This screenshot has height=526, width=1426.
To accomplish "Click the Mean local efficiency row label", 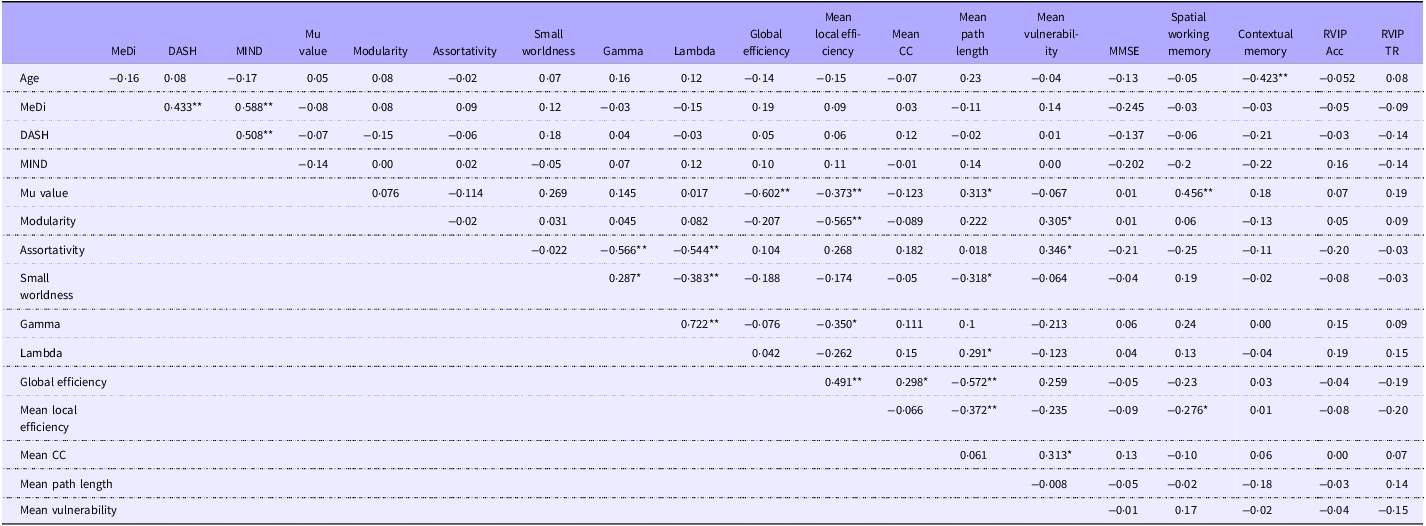I will click(48, 418).
